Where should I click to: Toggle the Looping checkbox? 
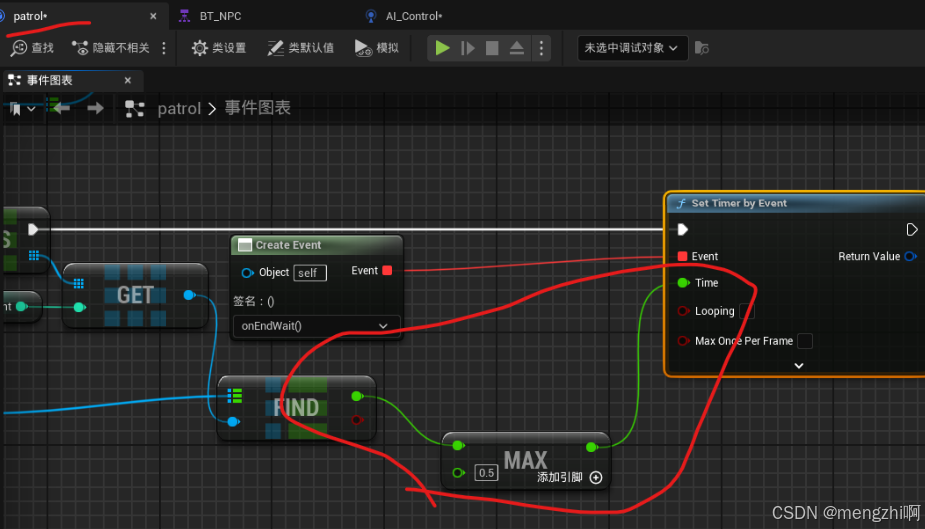click(746, 311)
